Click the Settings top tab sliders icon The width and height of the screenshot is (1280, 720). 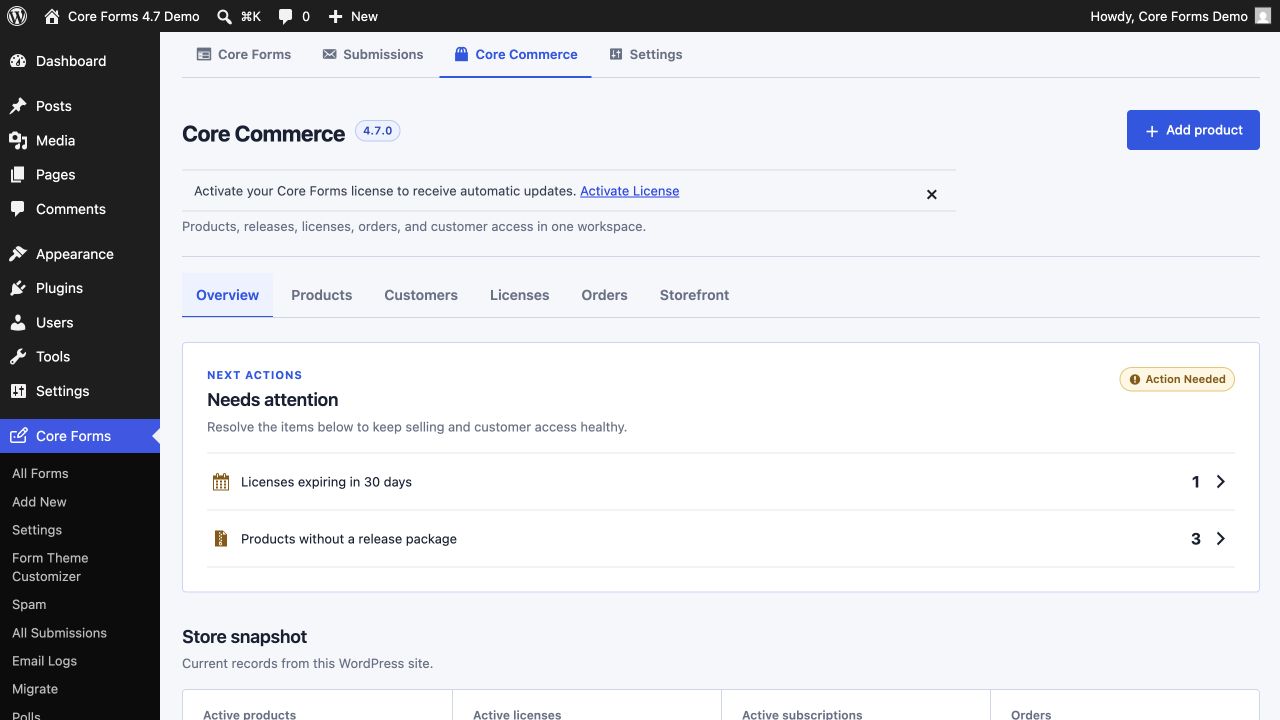[x=616, y=55]
